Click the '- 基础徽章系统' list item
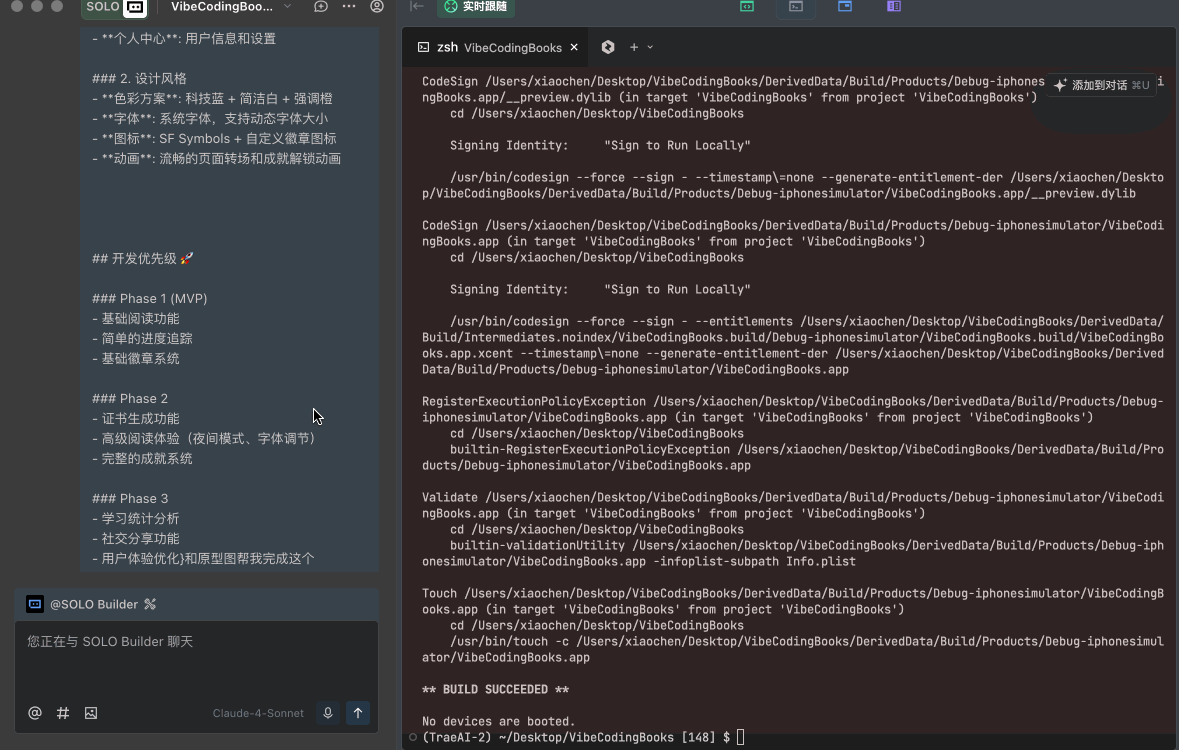The height and width of the screenshot is (750, 1179). coord(136,359)
